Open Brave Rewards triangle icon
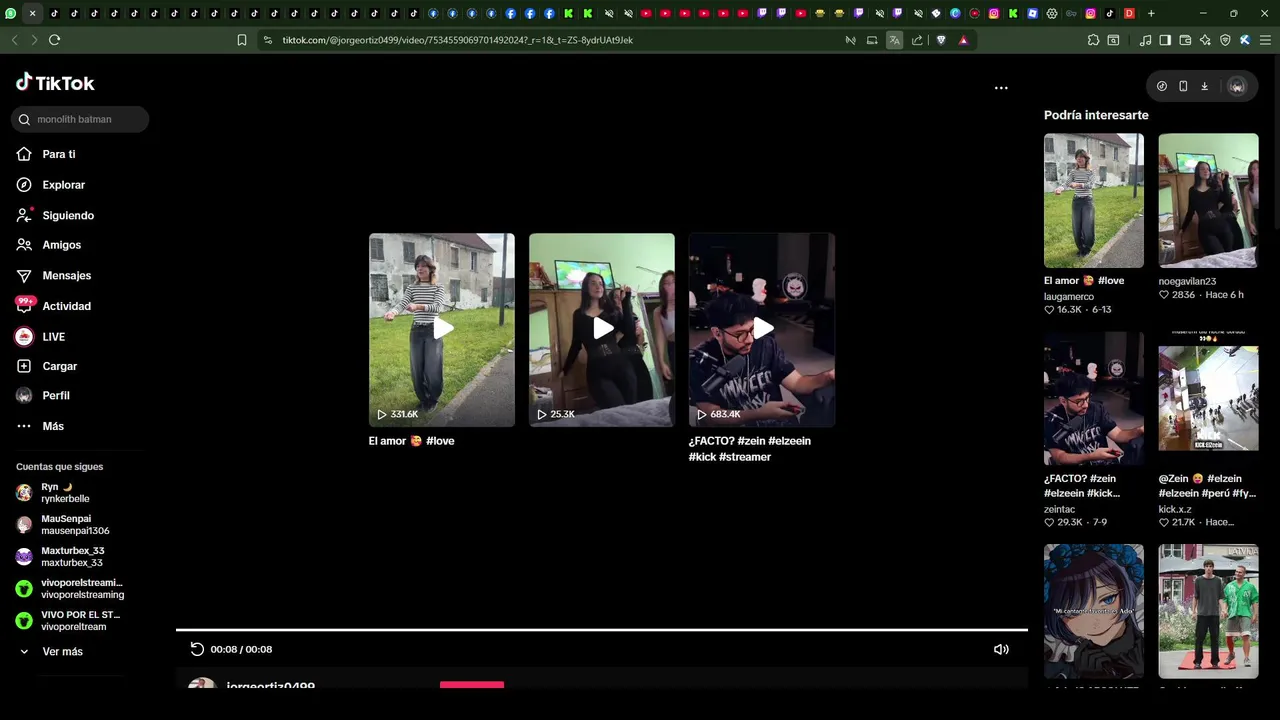The image size is (1280, 720). 963,40
